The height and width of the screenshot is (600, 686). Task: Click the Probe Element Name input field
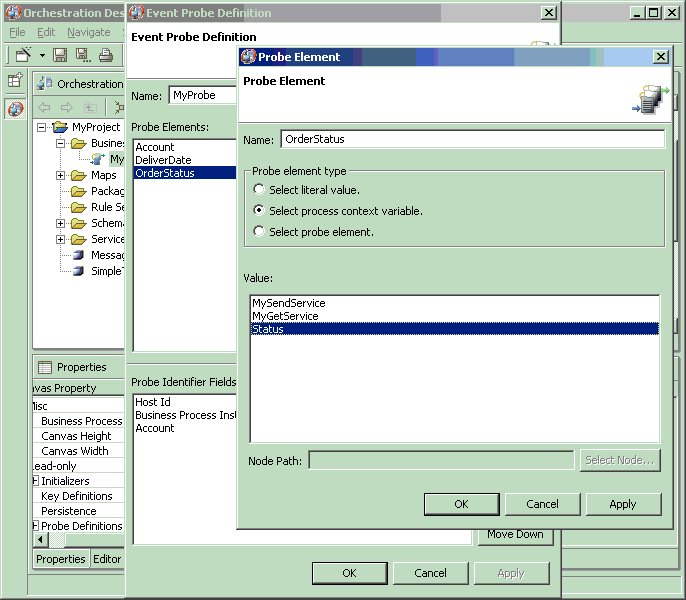coord(472,139)
